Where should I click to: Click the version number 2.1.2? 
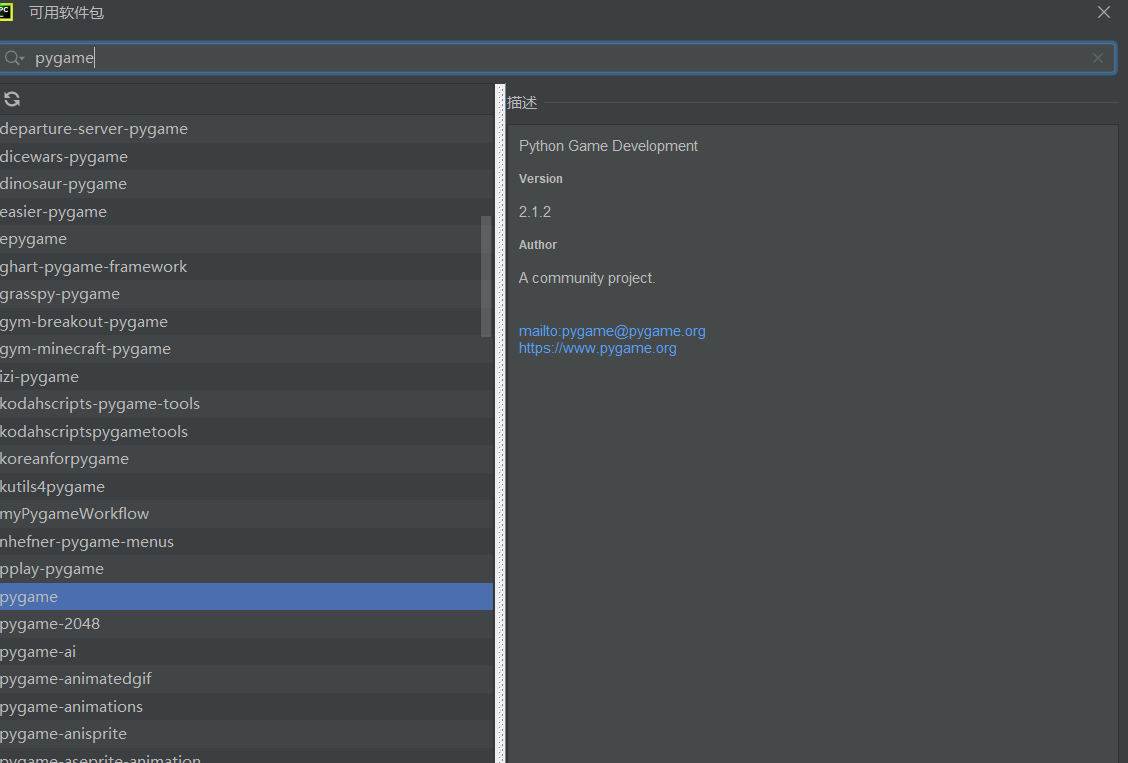tap(535, 212)
